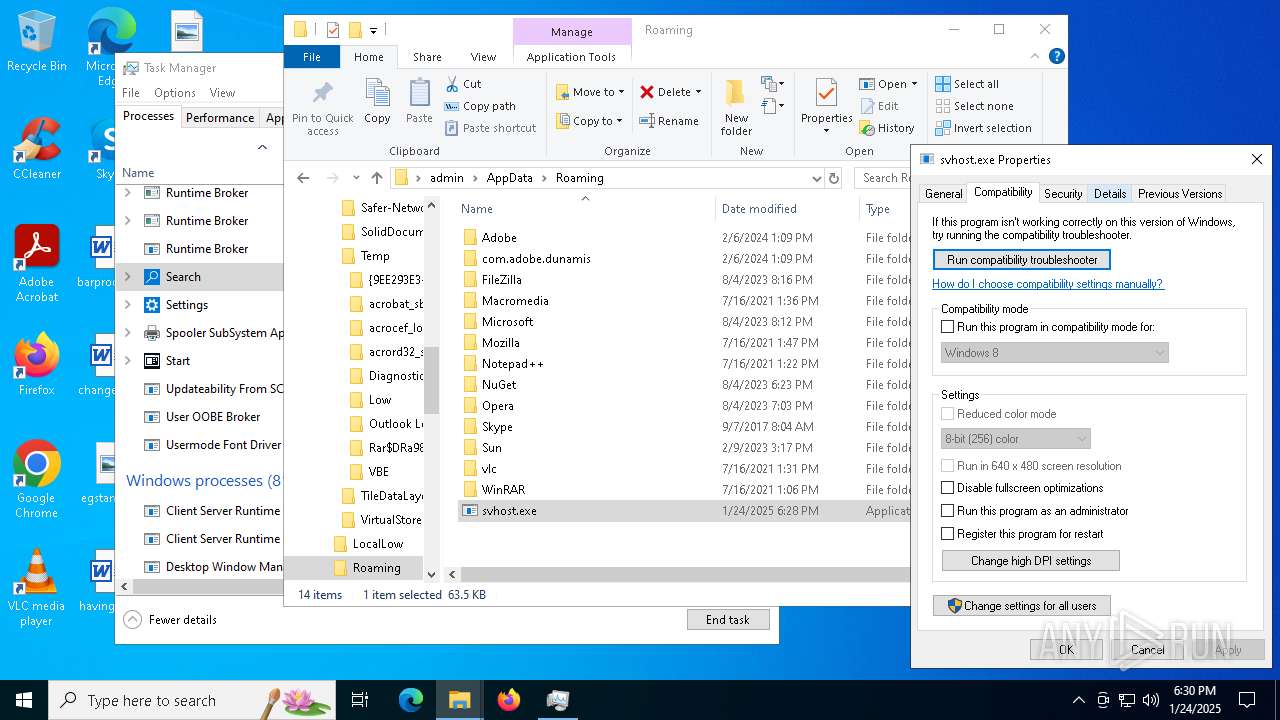Expand the Search process in Task Manager
Screen dimensions: 1280x720
point(127,277)
